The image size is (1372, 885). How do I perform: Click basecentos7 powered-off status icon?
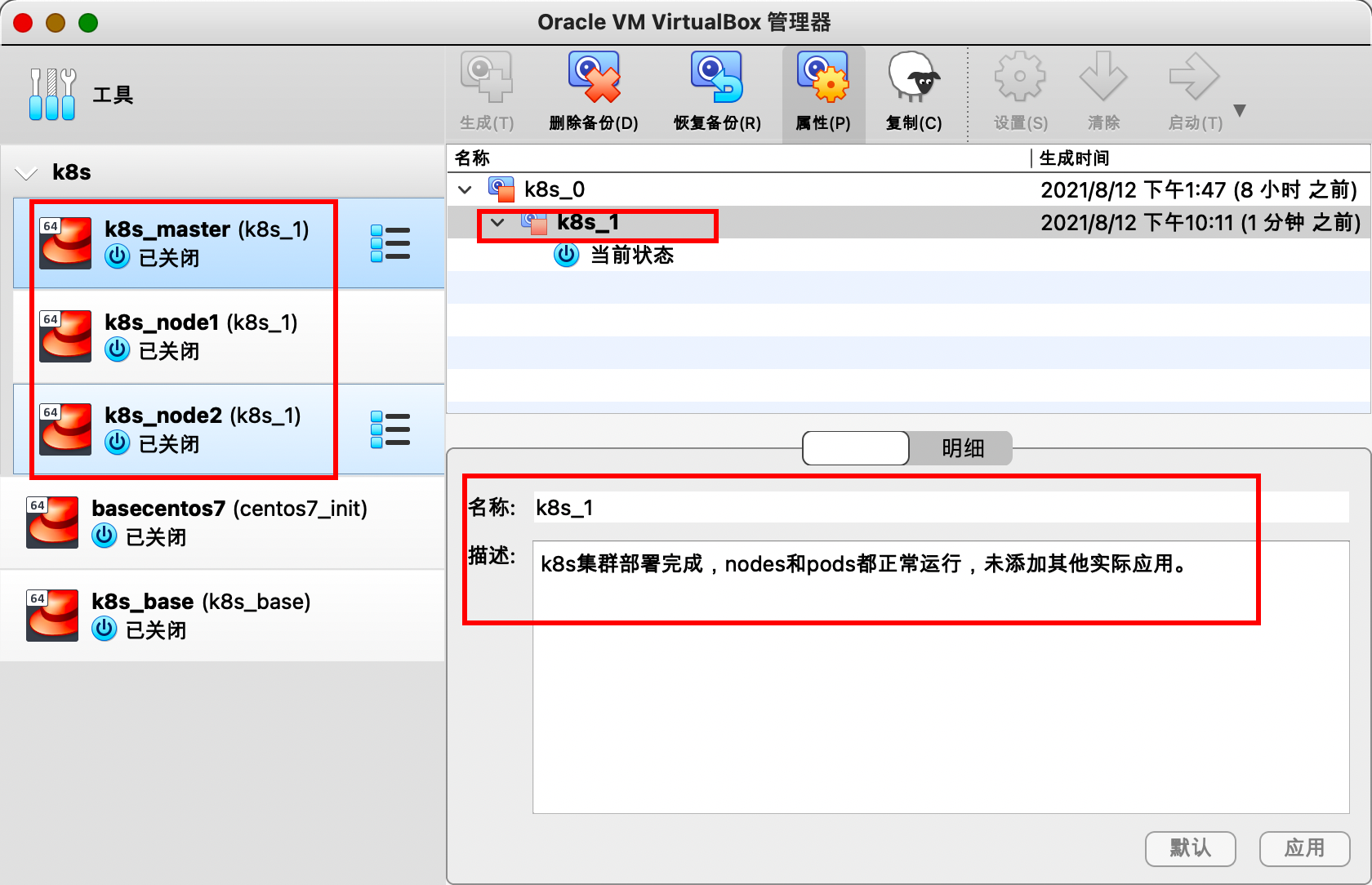point(105,536)
